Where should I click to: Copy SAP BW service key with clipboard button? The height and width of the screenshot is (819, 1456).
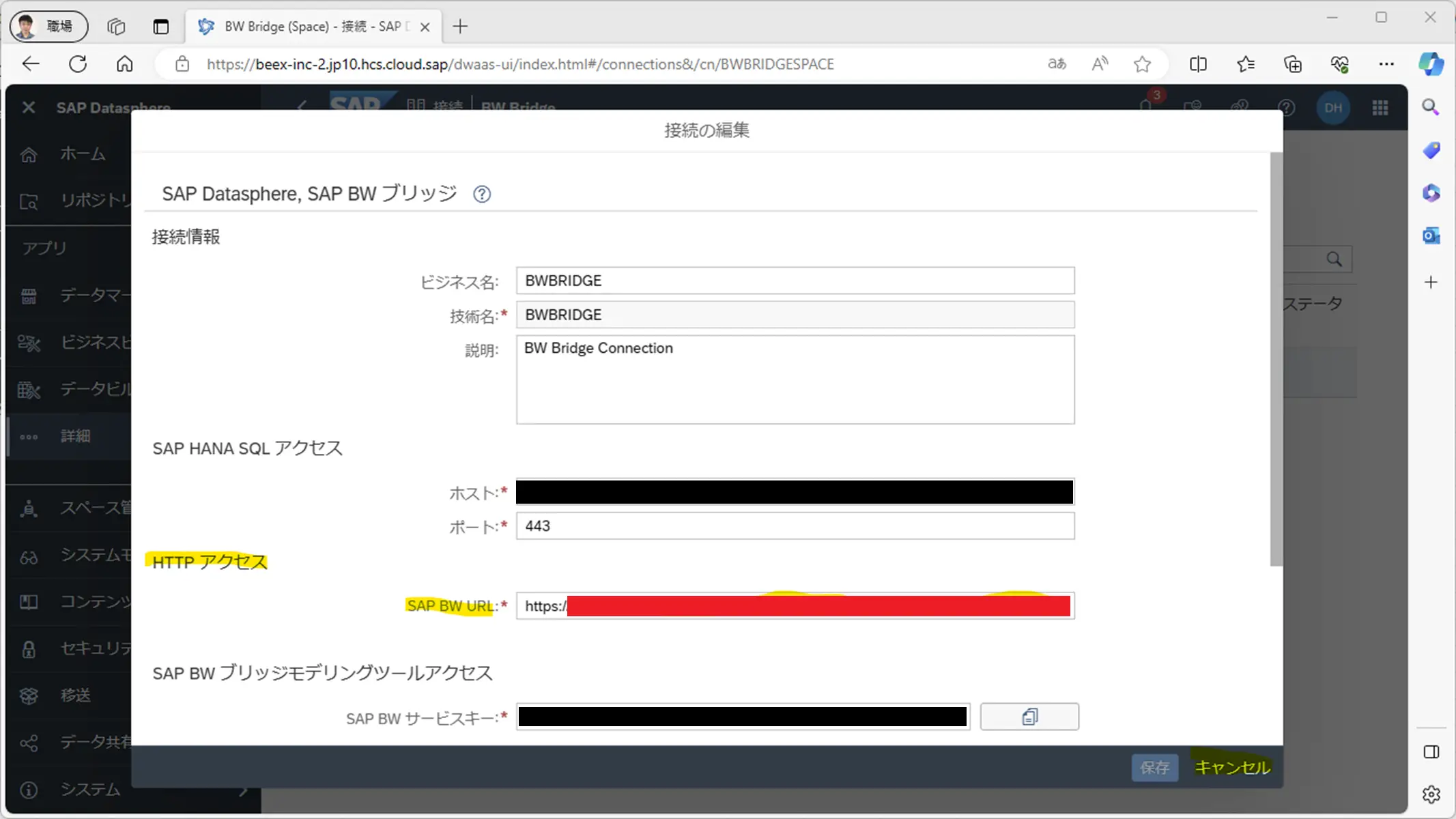(1029, 717)
